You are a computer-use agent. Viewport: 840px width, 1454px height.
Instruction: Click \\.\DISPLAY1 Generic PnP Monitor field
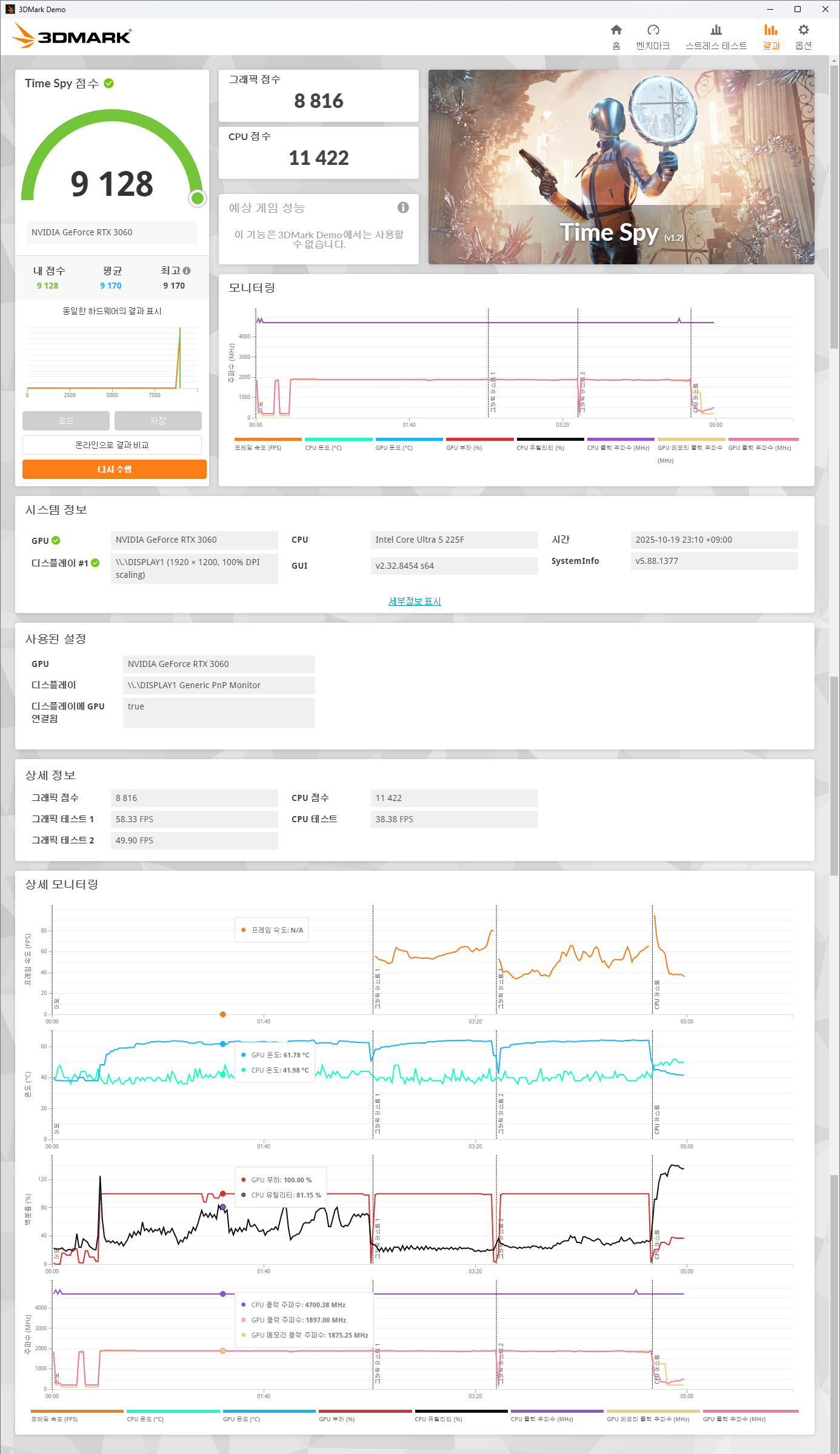(219, 685)
